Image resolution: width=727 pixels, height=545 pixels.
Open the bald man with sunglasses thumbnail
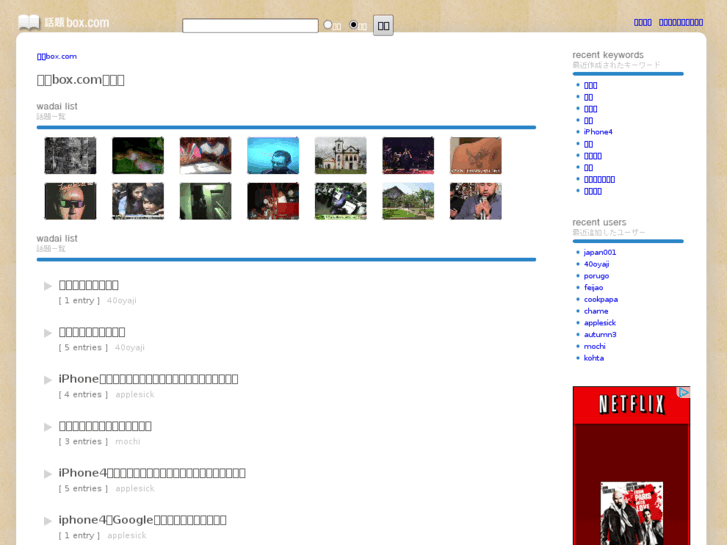pyautogui.click(x=70, y=201)
